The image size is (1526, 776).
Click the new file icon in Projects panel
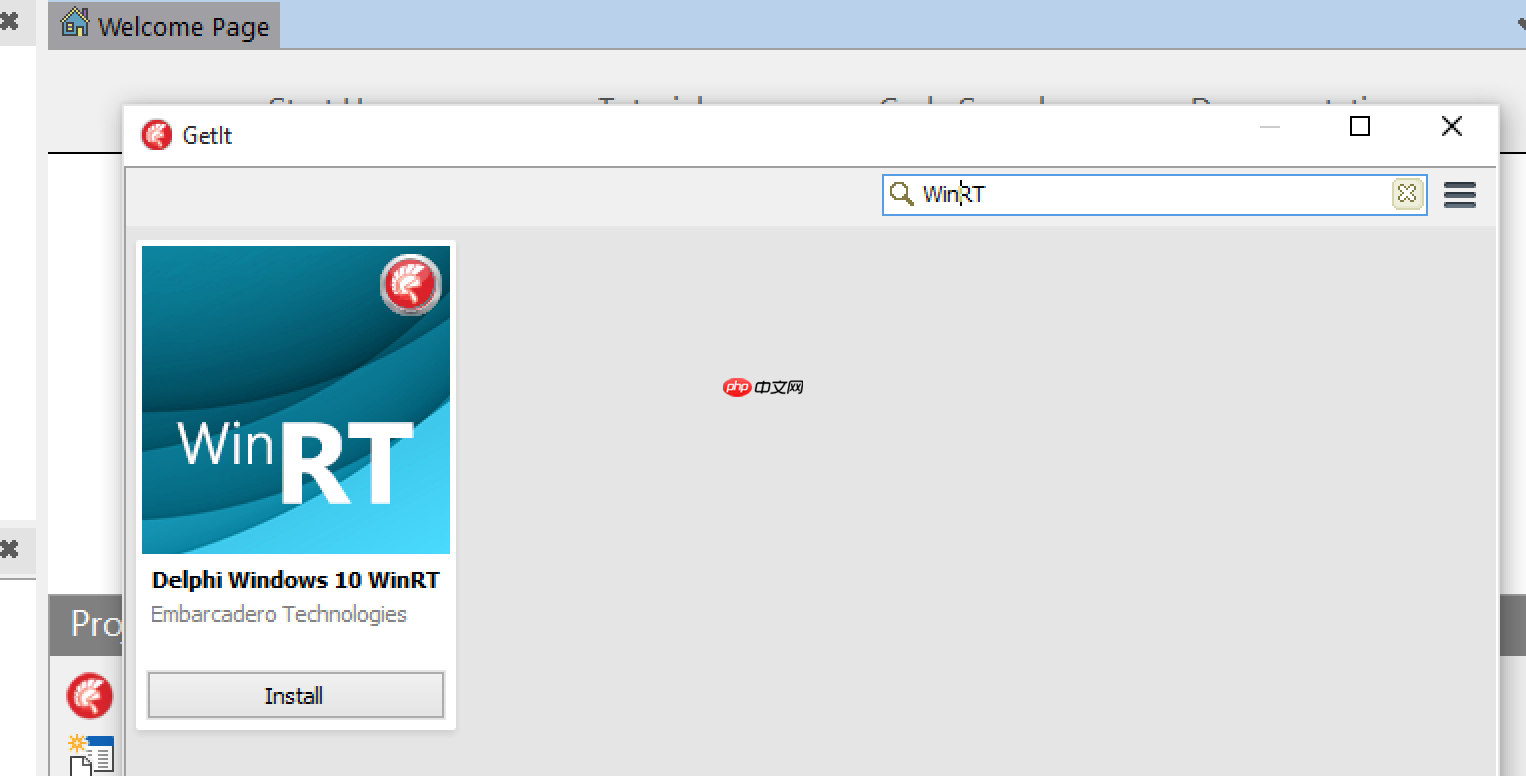click(91, 755)
